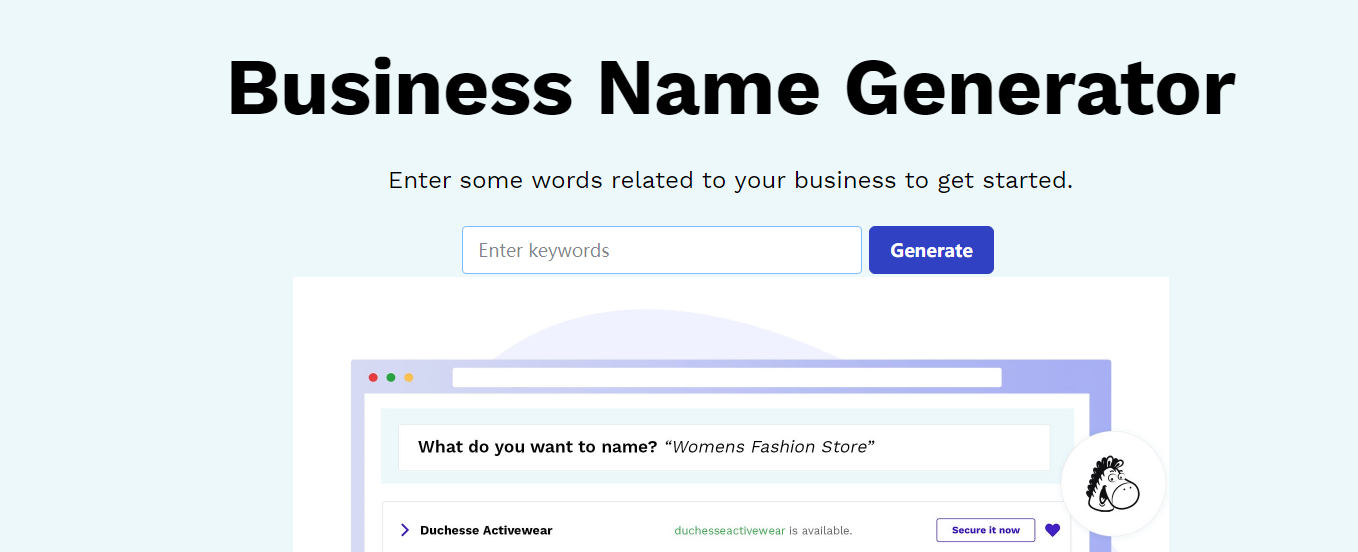
Task: Click the mock browser address bar
Action: 727,377
